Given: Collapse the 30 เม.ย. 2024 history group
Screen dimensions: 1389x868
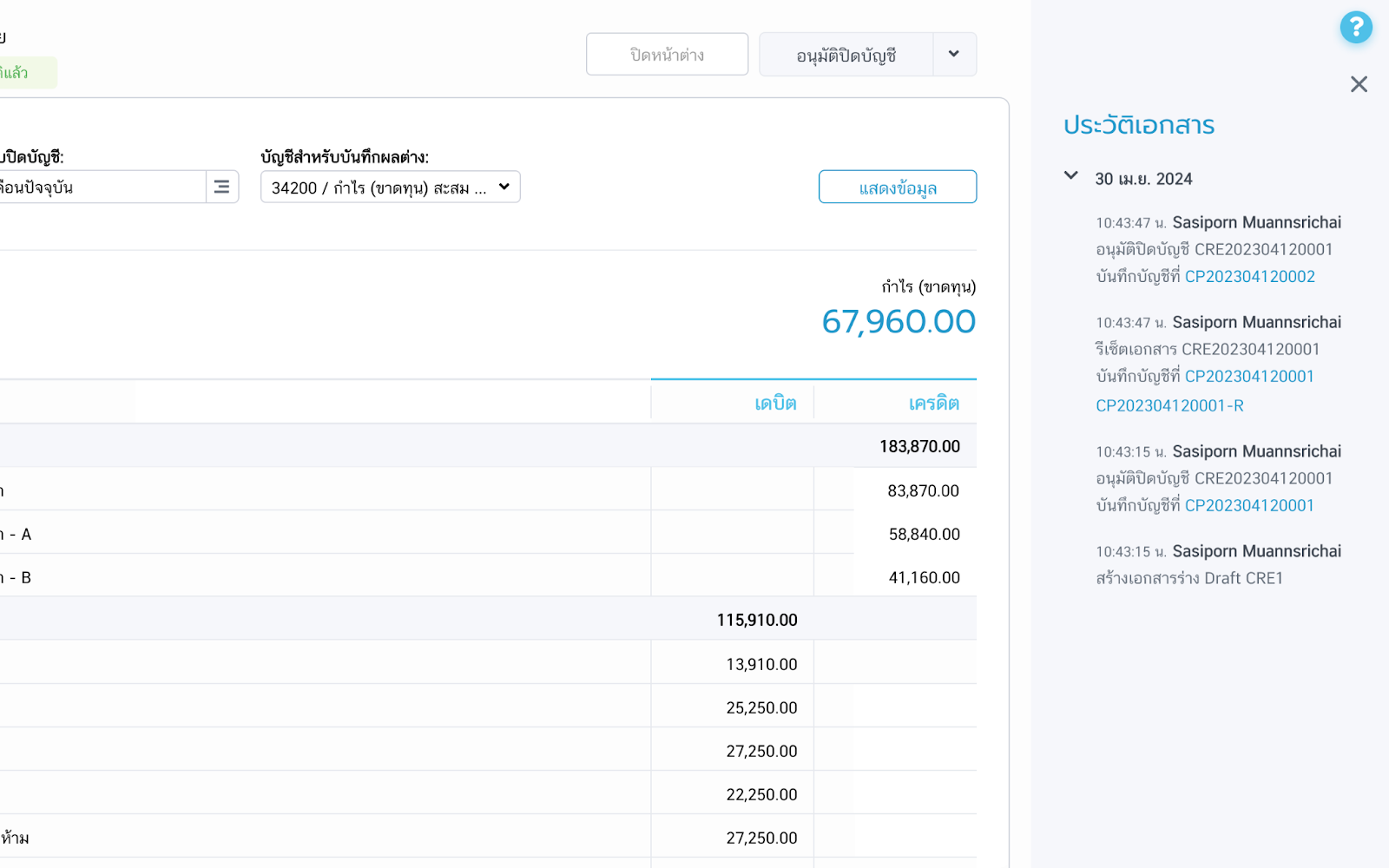Looking at the screenshot, I should coord(1071,176).
